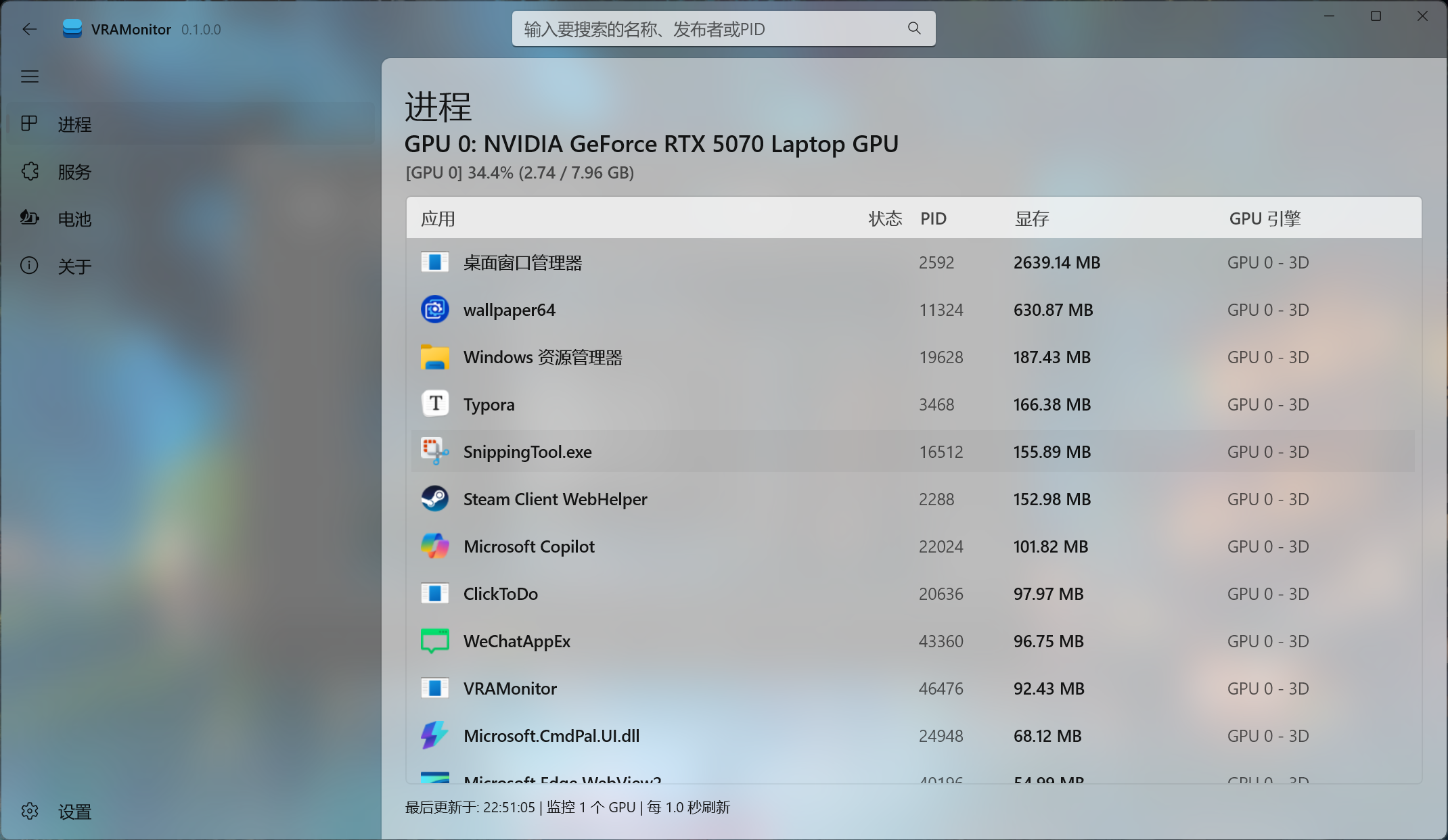Click the search magnifier icon
This screenshot has height=840, width=1448.
pos(914,28)
